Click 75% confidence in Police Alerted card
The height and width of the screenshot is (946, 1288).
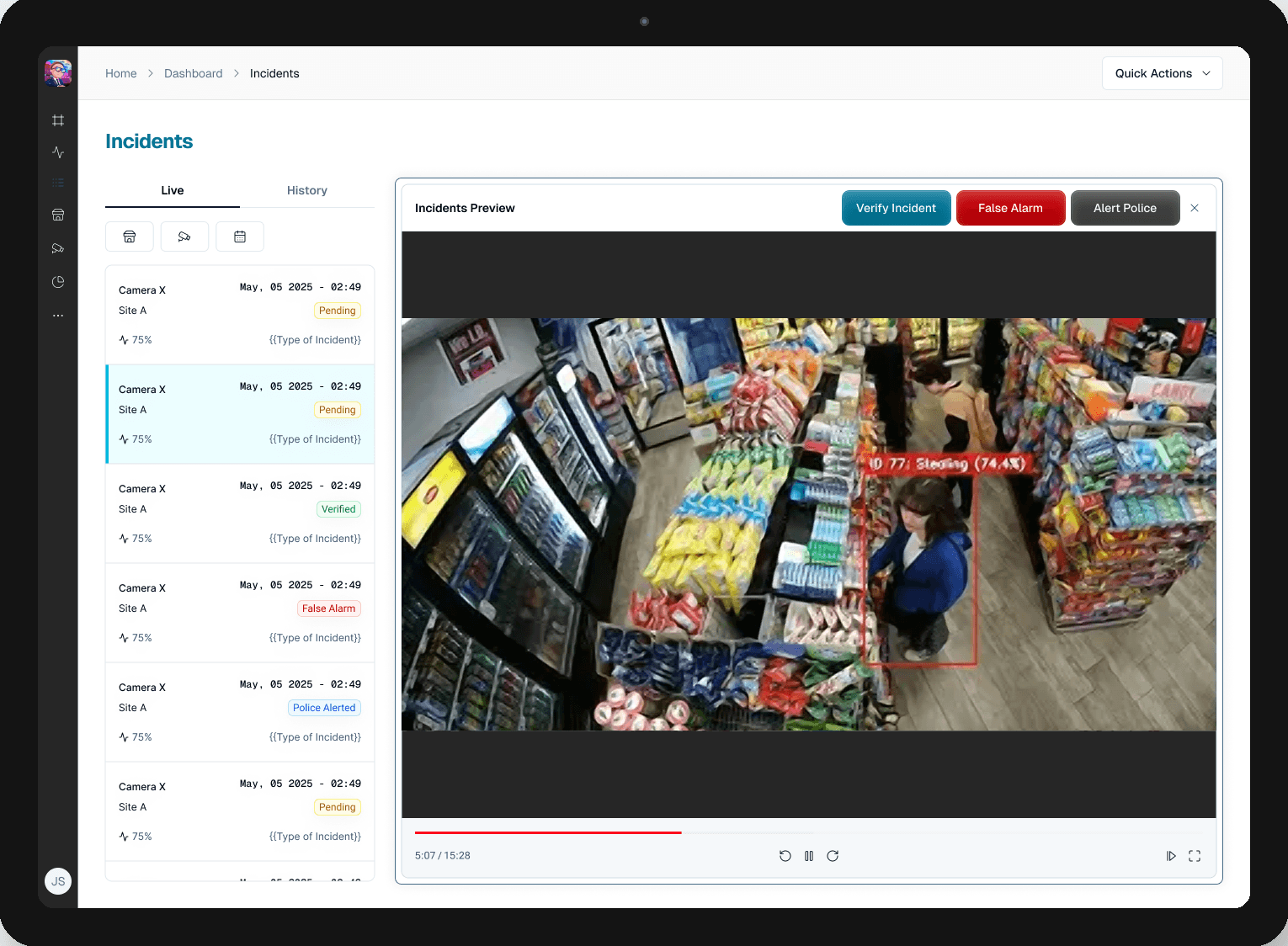pyautogui.click(x=136, y=737)
